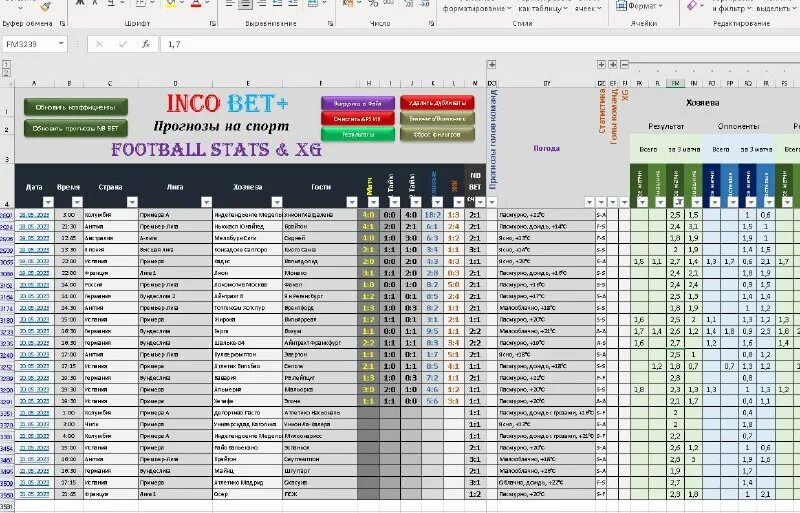Click the red Удалить дубликаты button
This screenshot has width=800, height=513.
(437, 103)
